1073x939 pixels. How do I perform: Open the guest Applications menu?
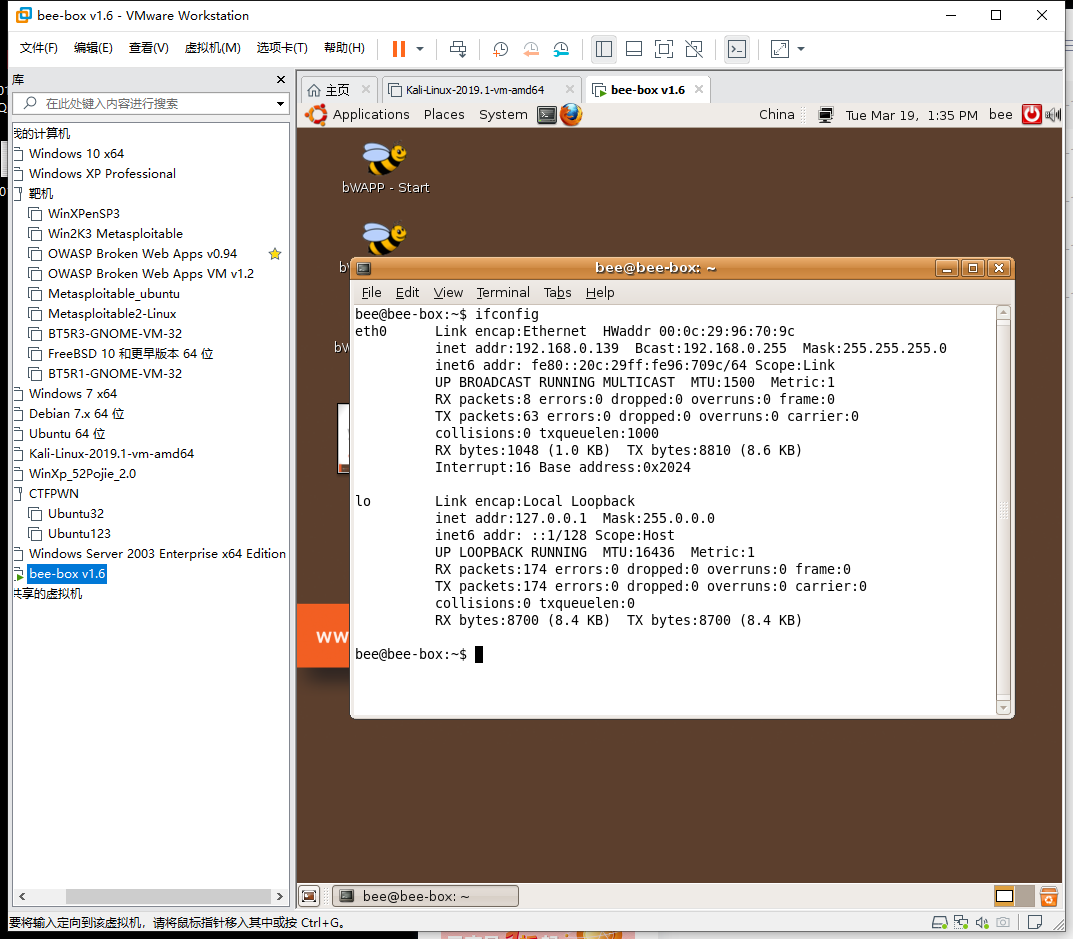click(371, 114)
